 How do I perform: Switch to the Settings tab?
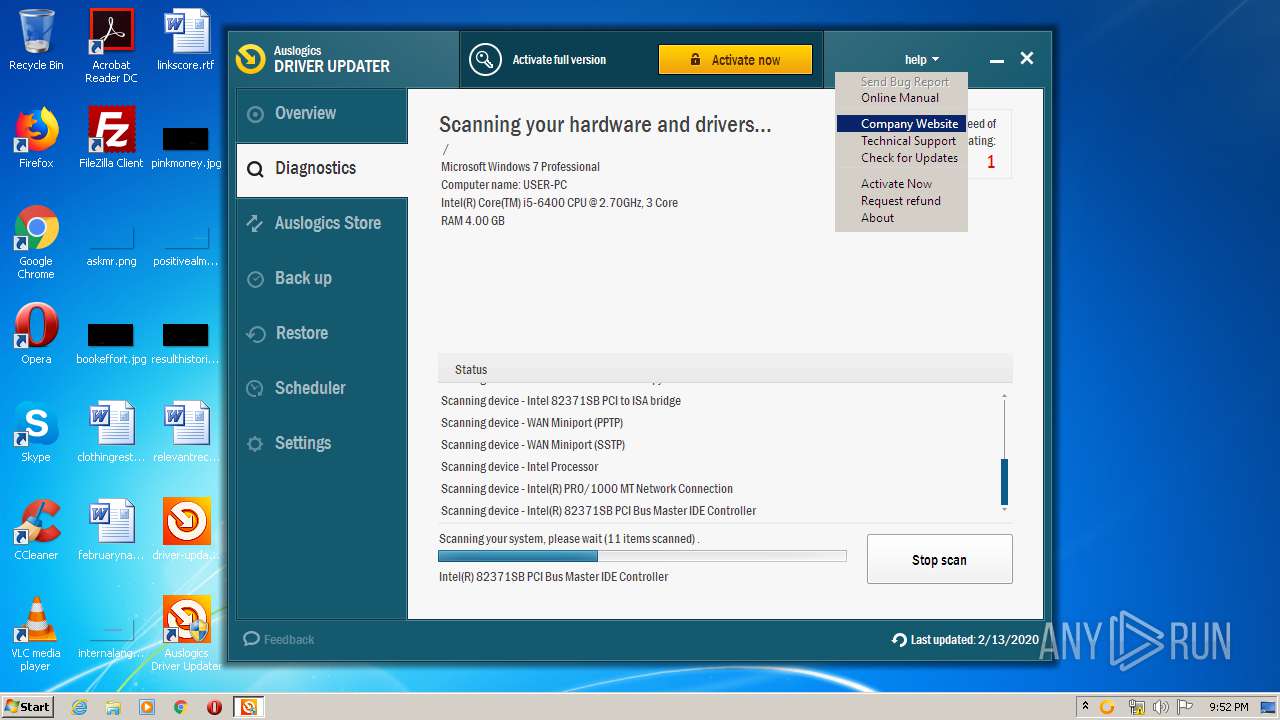322,444
